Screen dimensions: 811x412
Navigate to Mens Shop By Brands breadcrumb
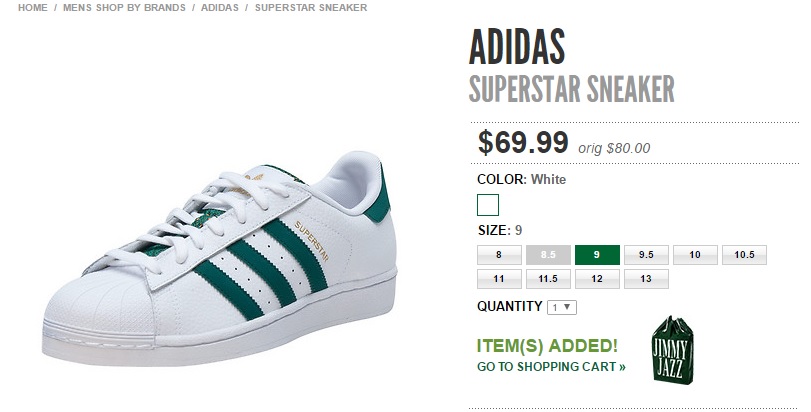(124, 7)
